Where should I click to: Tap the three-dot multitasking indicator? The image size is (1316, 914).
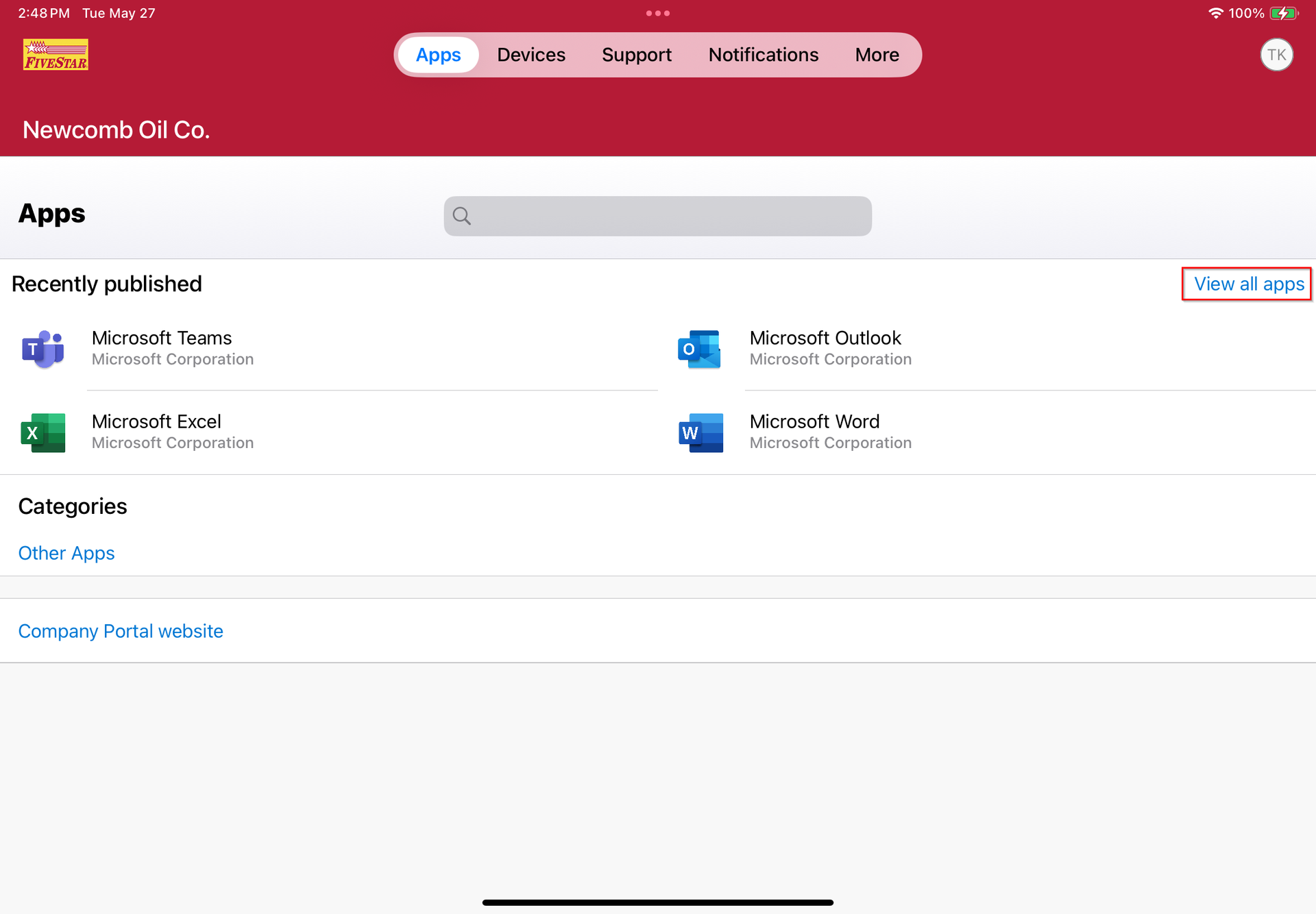[x=658, y=13]
